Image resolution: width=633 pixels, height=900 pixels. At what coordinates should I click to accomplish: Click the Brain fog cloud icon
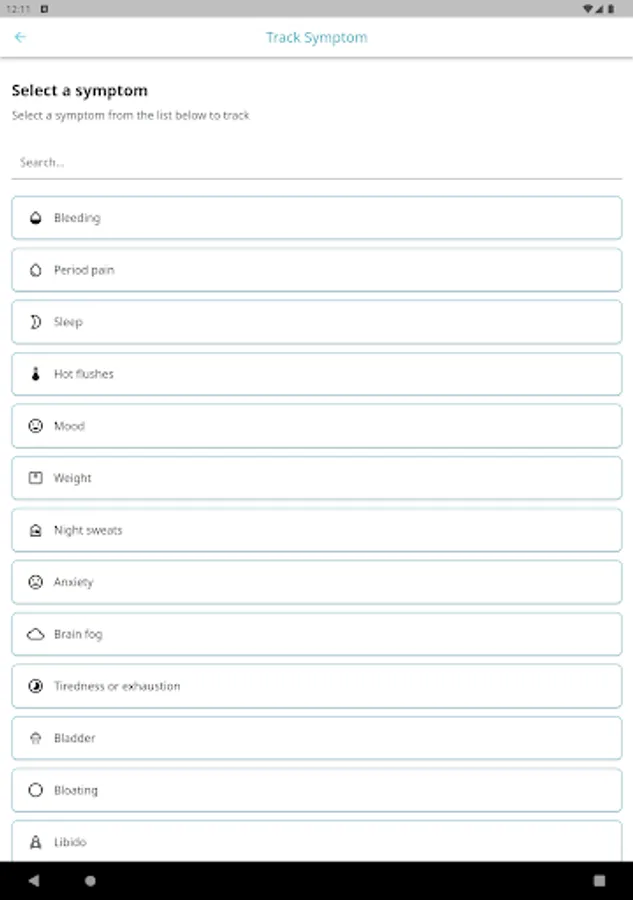(x=36, y=634)
